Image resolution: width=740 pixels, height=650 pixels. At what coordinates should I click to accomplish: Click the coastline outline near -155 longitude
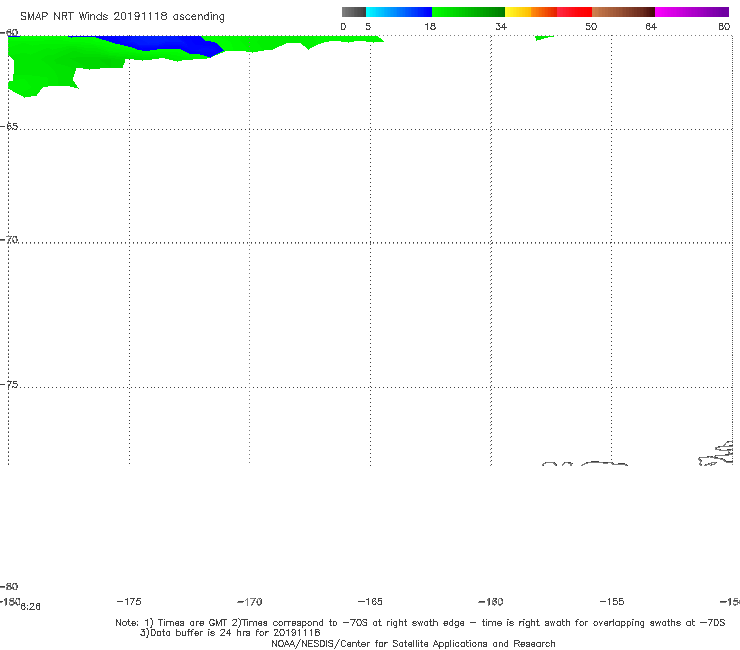point(604,464)
